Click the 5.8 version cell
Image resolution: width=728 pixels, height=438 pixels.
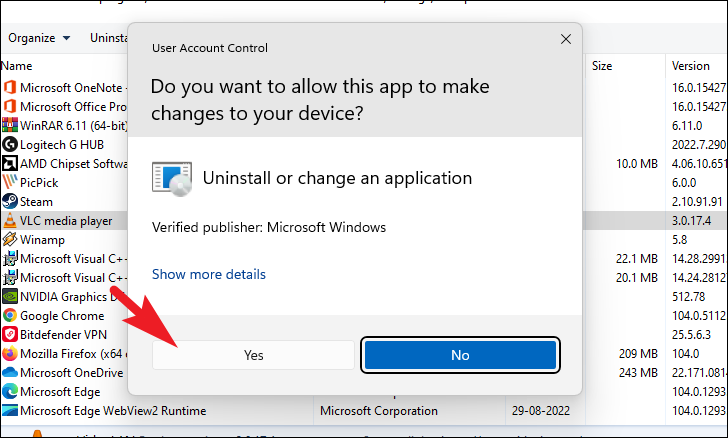[x=680, y=240]
